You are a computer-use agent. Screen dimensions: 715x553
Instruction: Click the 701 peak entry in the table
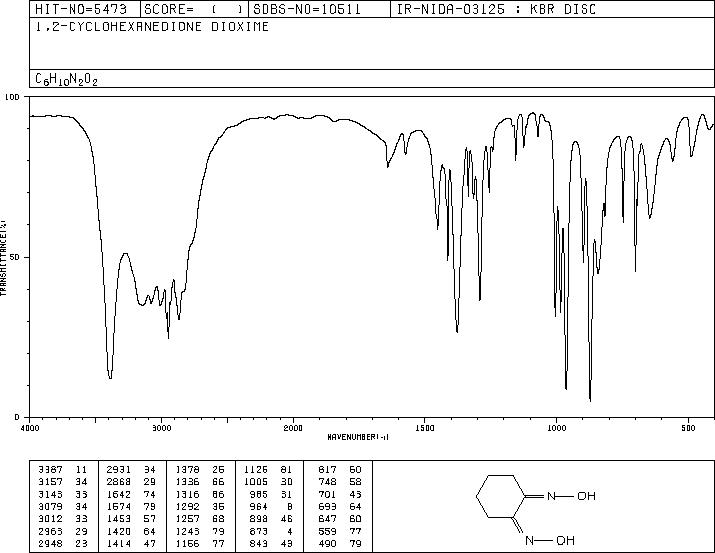tap(340, 494)
